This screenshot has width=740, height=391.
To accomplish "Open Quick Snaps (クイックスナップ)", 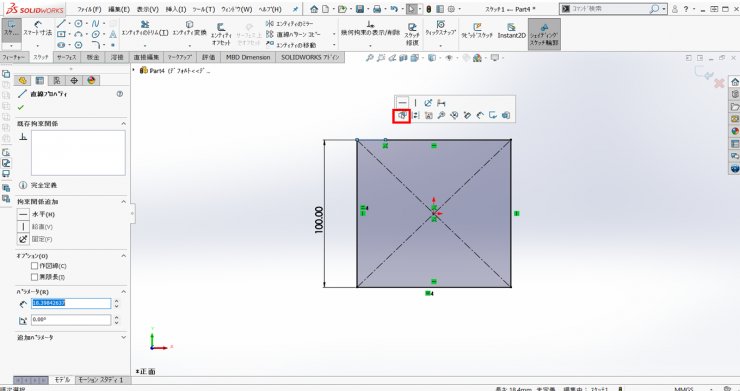I will (x=440, y=28).
